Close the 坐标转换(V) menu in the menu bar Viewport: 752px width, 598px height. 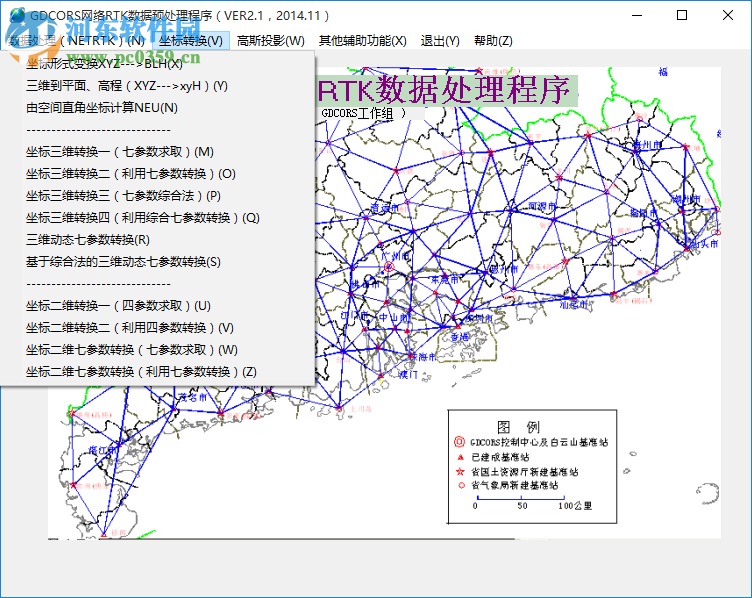tap(191, 41)
